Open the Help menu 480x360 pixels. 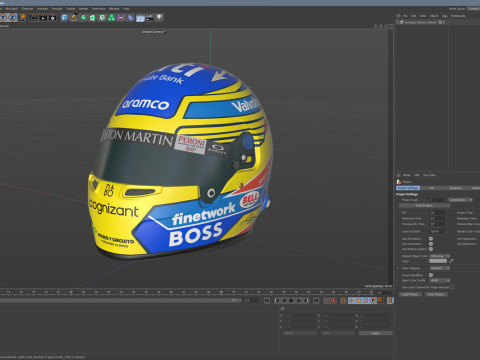[x=126, y=9]
